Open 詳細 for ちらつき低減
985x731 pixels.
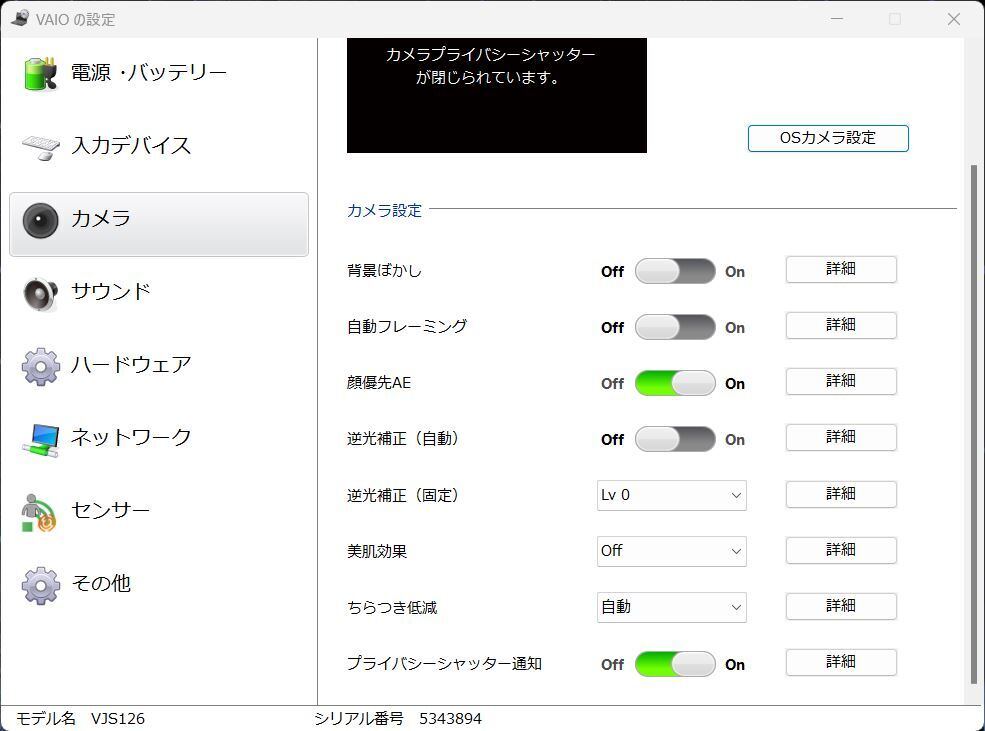click(841, 606)
